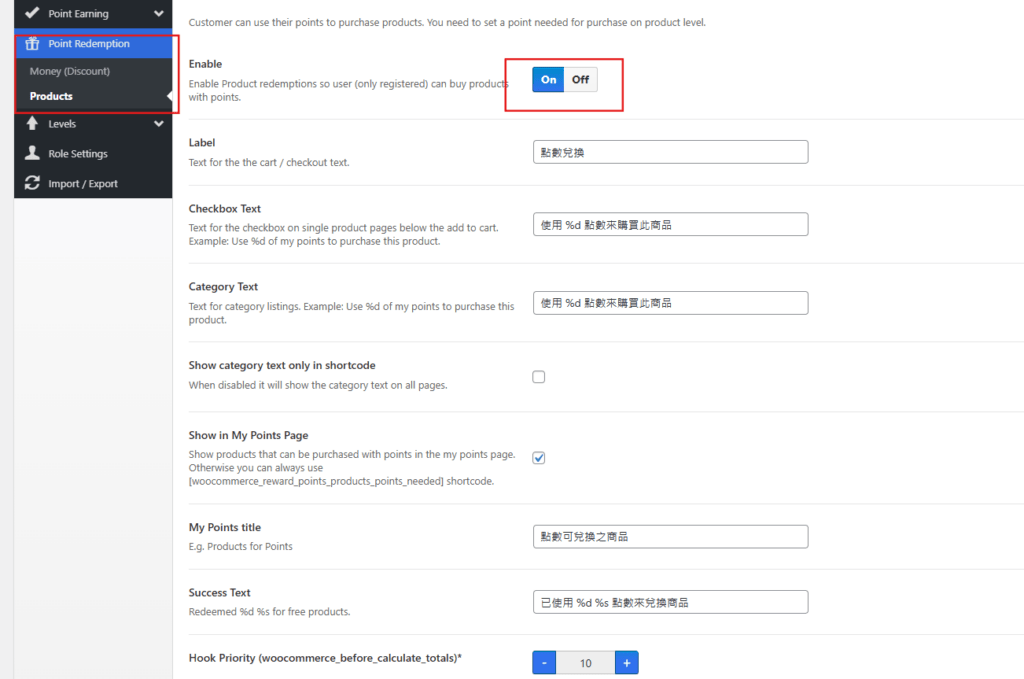The width and height of the screenshot is (1024, 679).
Task: Click the Point Earning checkmark icon
Action: coord(32,14)
